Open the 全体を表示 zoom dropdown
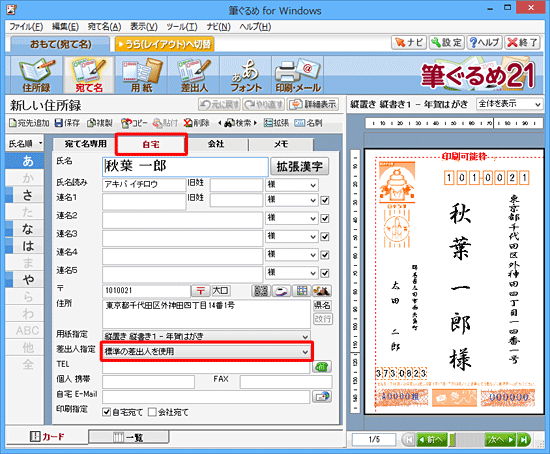The height and width of the screenshot is (454, 550). coord(509,104)
